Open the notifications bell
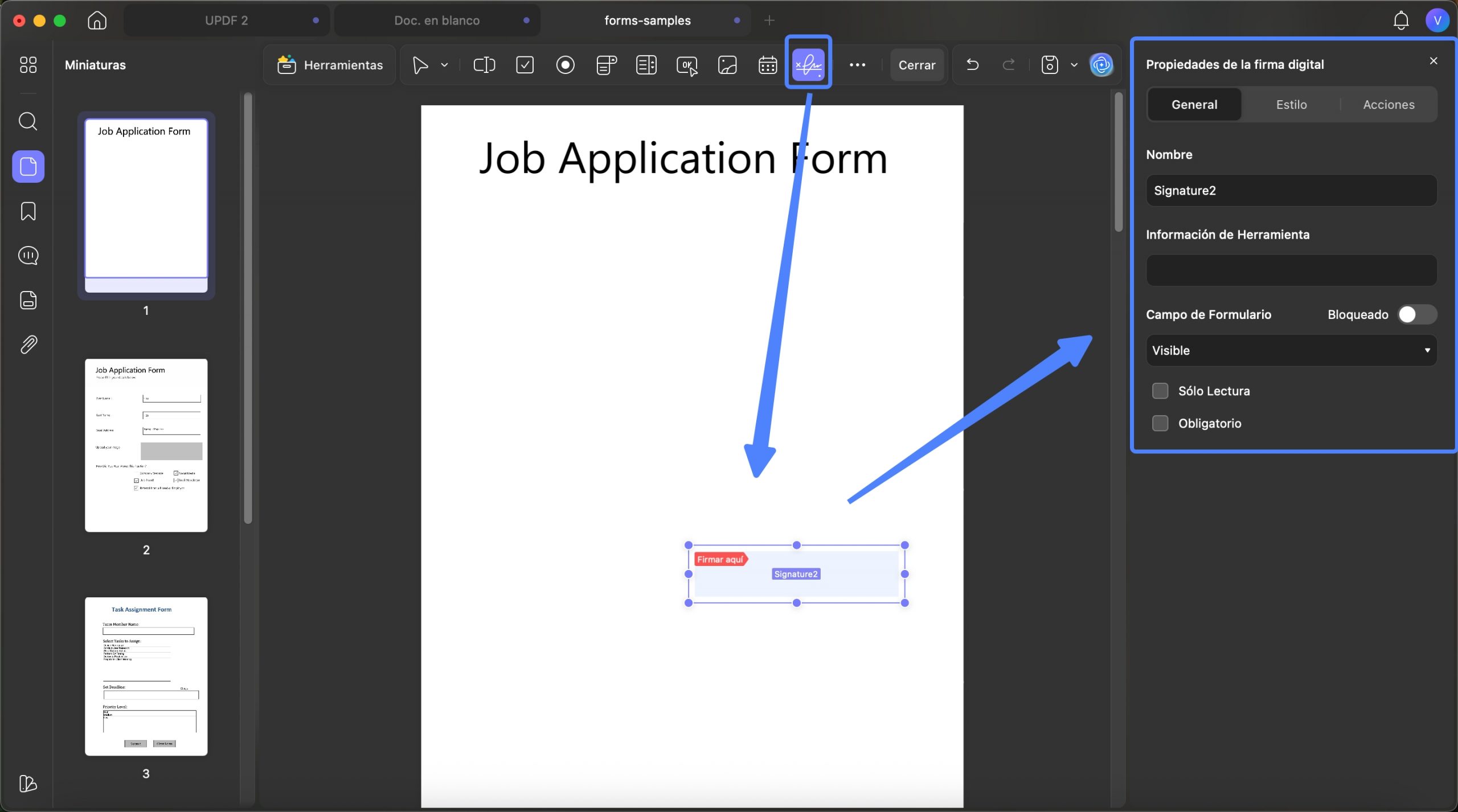 tap(1401, 20)
